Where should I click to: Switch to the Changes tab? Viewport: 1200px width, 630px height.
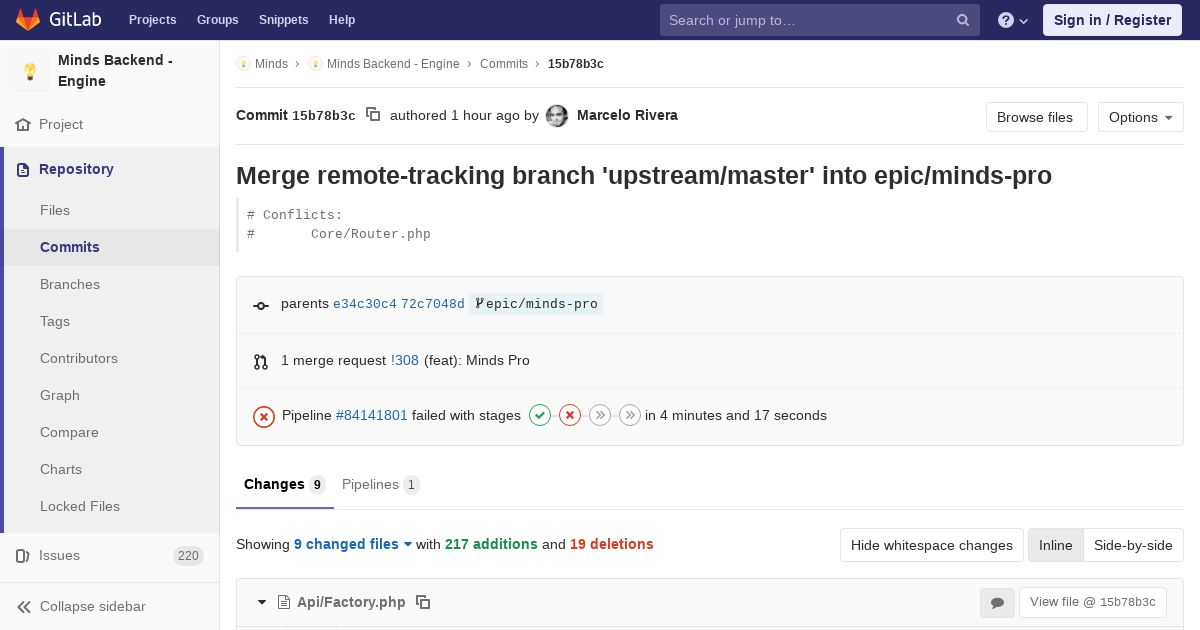(x=285, y=485)
